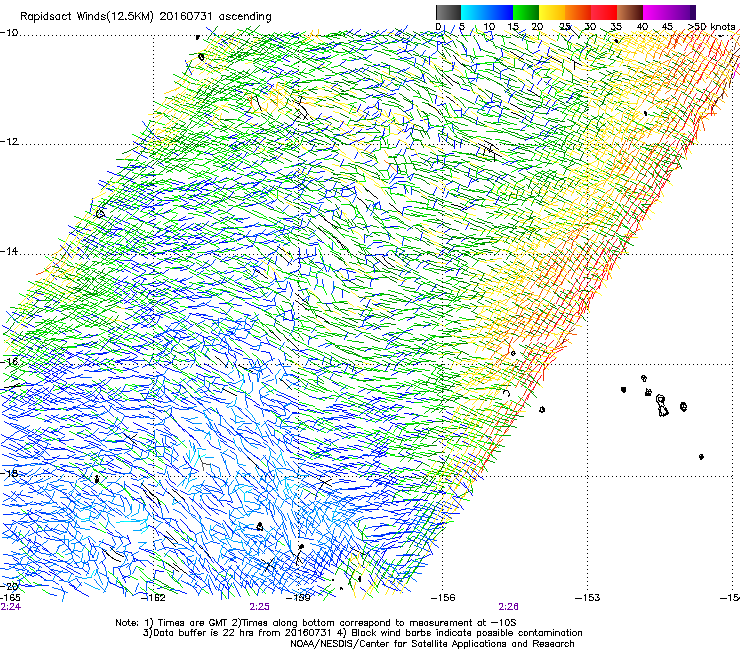Click the Rapidscat Winds chart title
The width and height of the screenshot is (740, 650).
[145, 16]
